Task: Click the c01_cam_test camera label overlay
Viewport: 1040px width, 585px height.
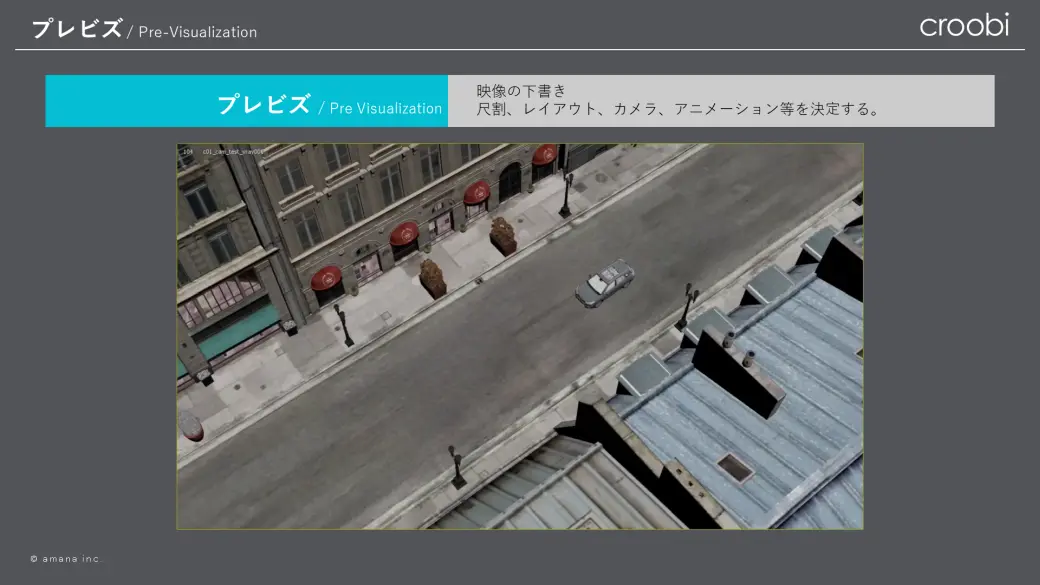Action: coord(233,152)
